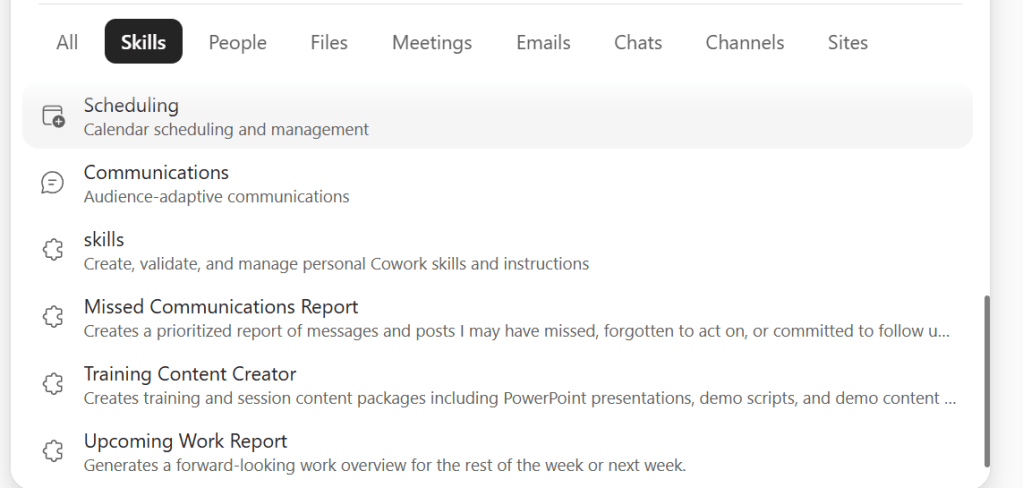Select the Skills filter tab
The image size is (1023, 488).
point(143,42)
